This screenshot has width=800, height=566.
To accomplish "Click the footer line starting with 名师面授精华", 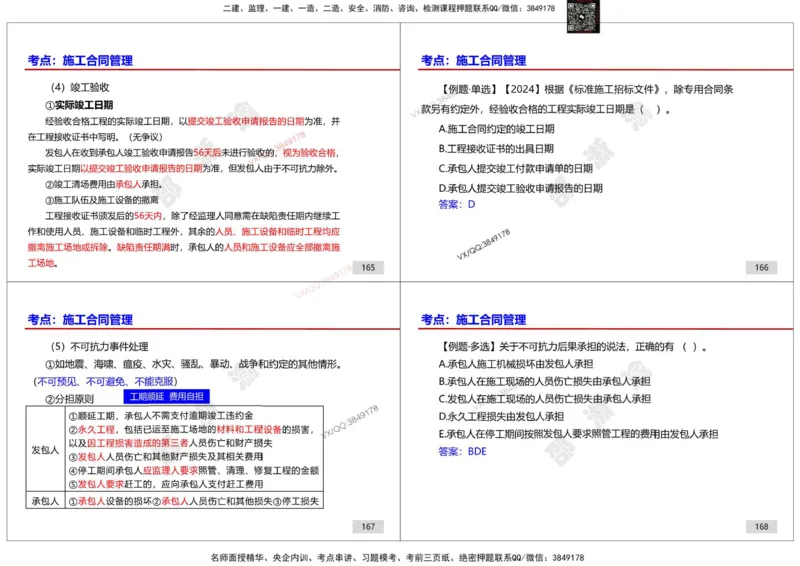I will click(x=397, y=557).
